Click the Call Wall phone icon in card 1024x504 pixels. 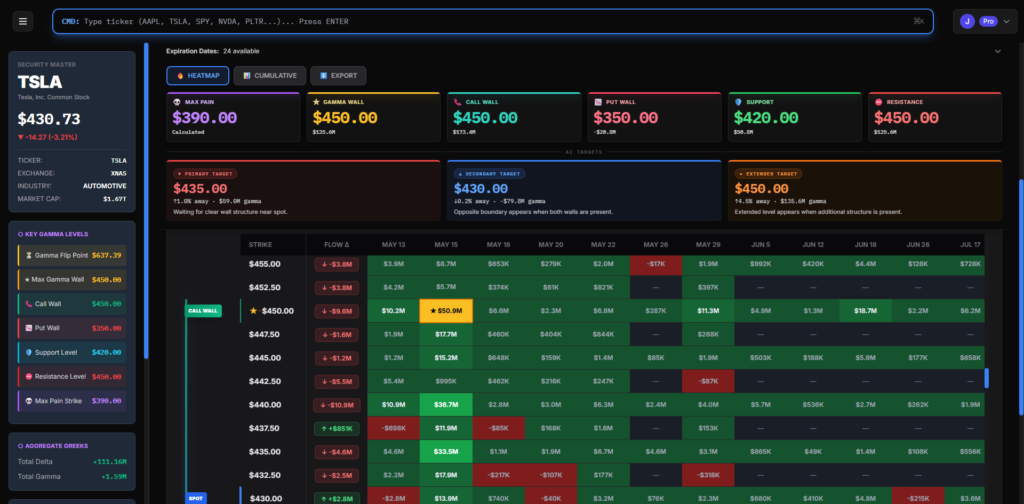[457, 102]
